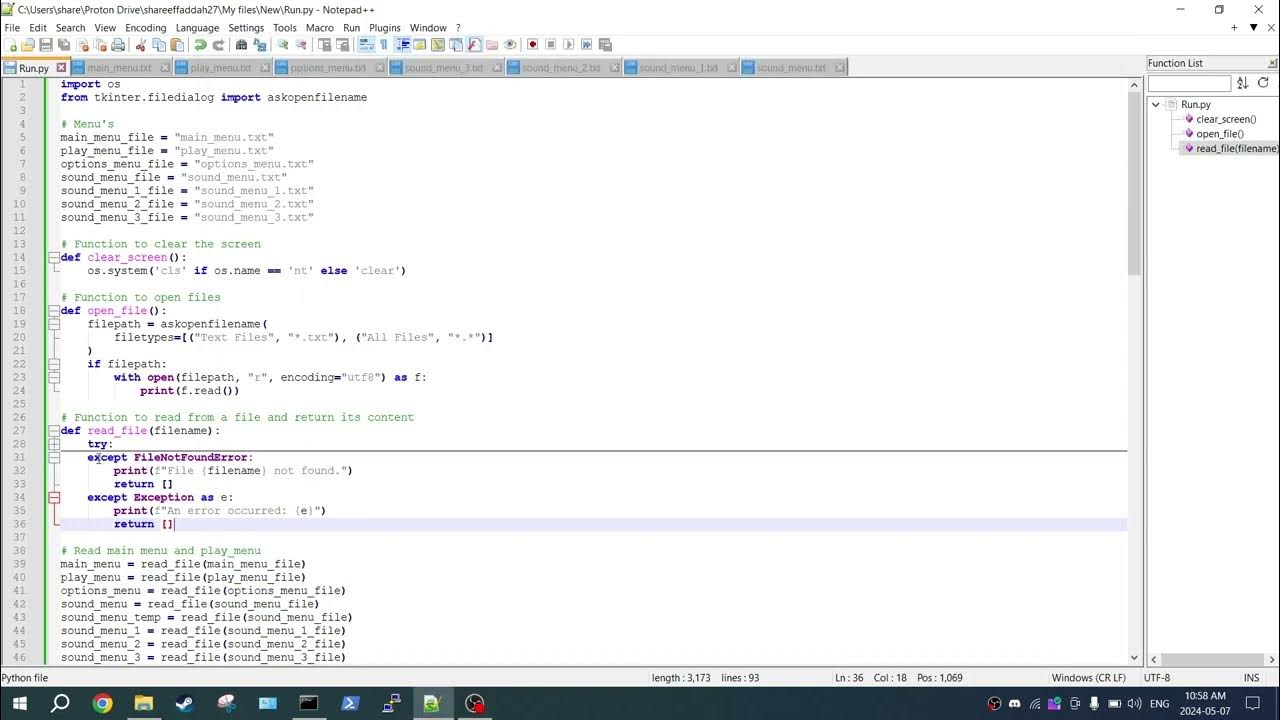The width and height of the screenshot is (1280, 720).
Task: Open the Folder as Workspace icon
Action: click(491, 44)
